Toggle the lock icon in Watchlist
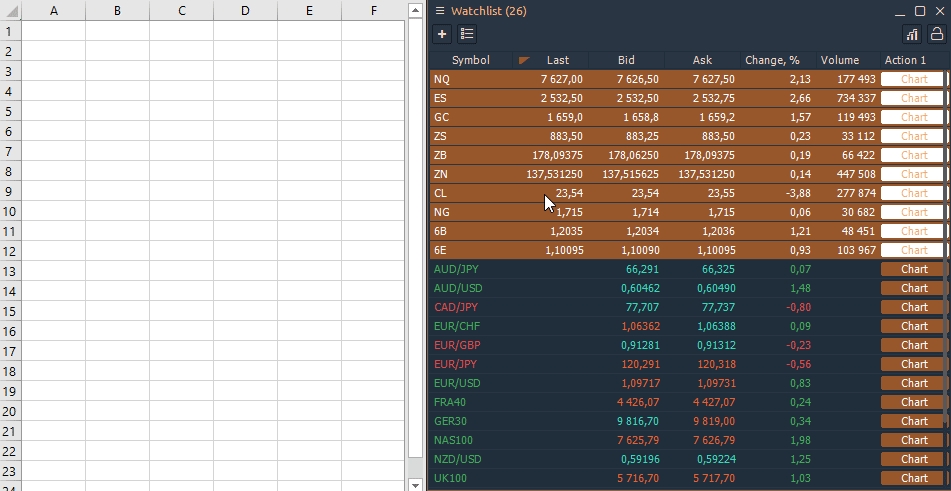The width and height of the screenshot is (951, 491). pyautogui.click(x=937, y=35)
